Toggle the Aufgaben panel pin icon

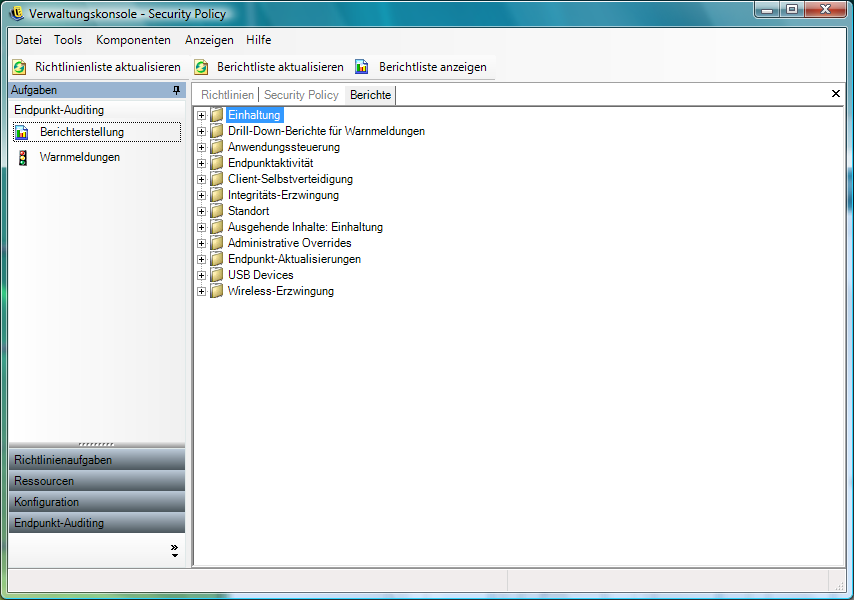[x=176, y=90]
